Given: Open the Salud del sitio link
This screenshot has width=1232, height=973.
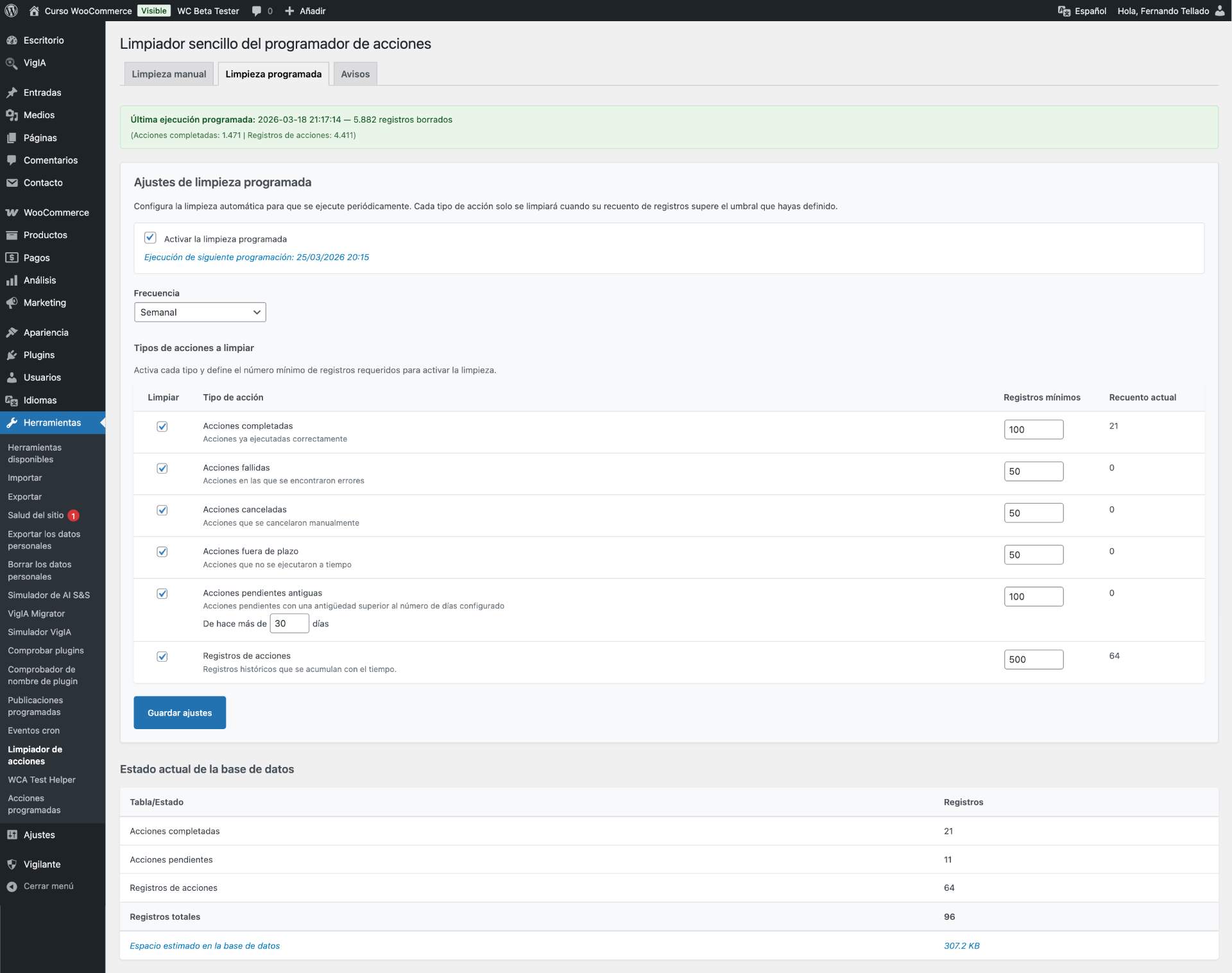Looking at the screenshot, I should click(35, 515).
